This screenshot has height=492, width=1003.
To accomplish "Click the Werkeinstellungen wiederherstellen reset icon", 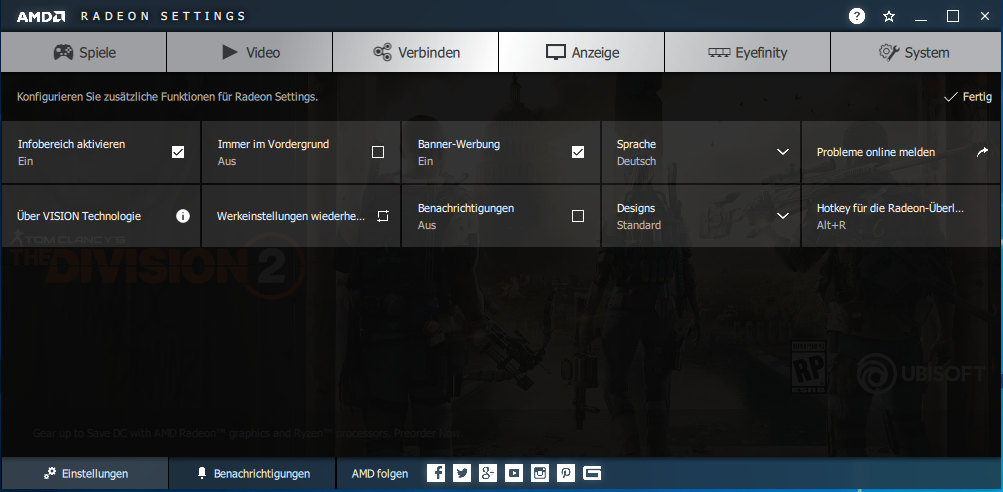I will pyautogui.click(x=383, y=216).
